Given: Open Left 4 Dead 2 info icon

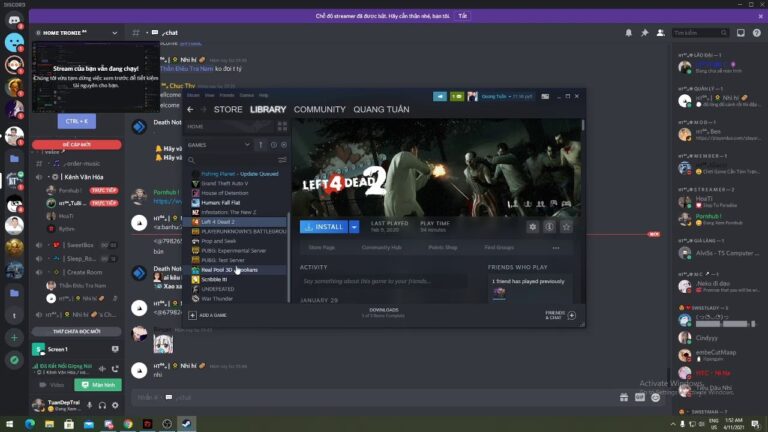Looking at the screenshot, I should [549, 227].
